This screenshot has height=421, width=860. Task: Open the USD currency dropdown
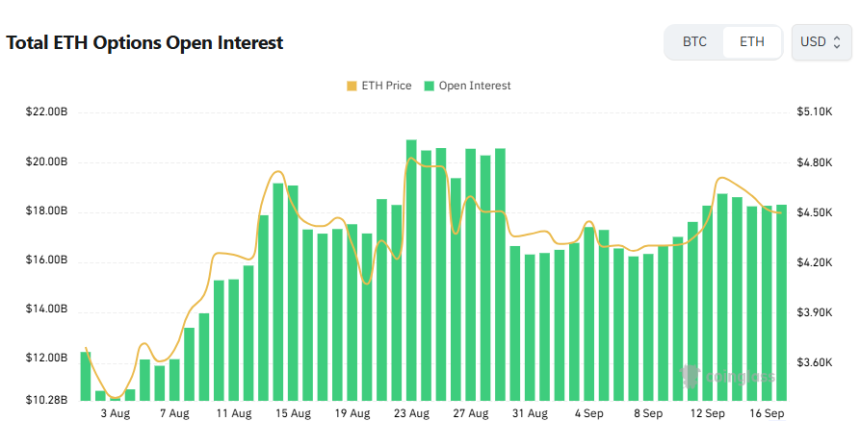821,42
